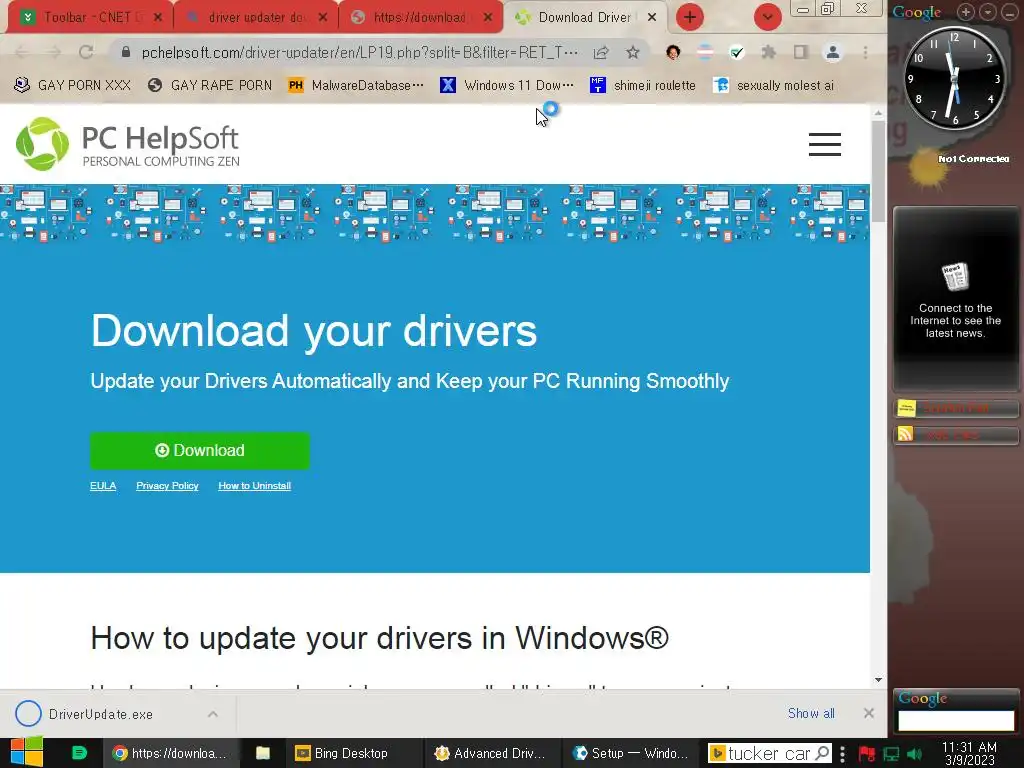Click the DriverUpdate.exe download item
Viewport: 1024px width, 768px height.
[101, 714]
